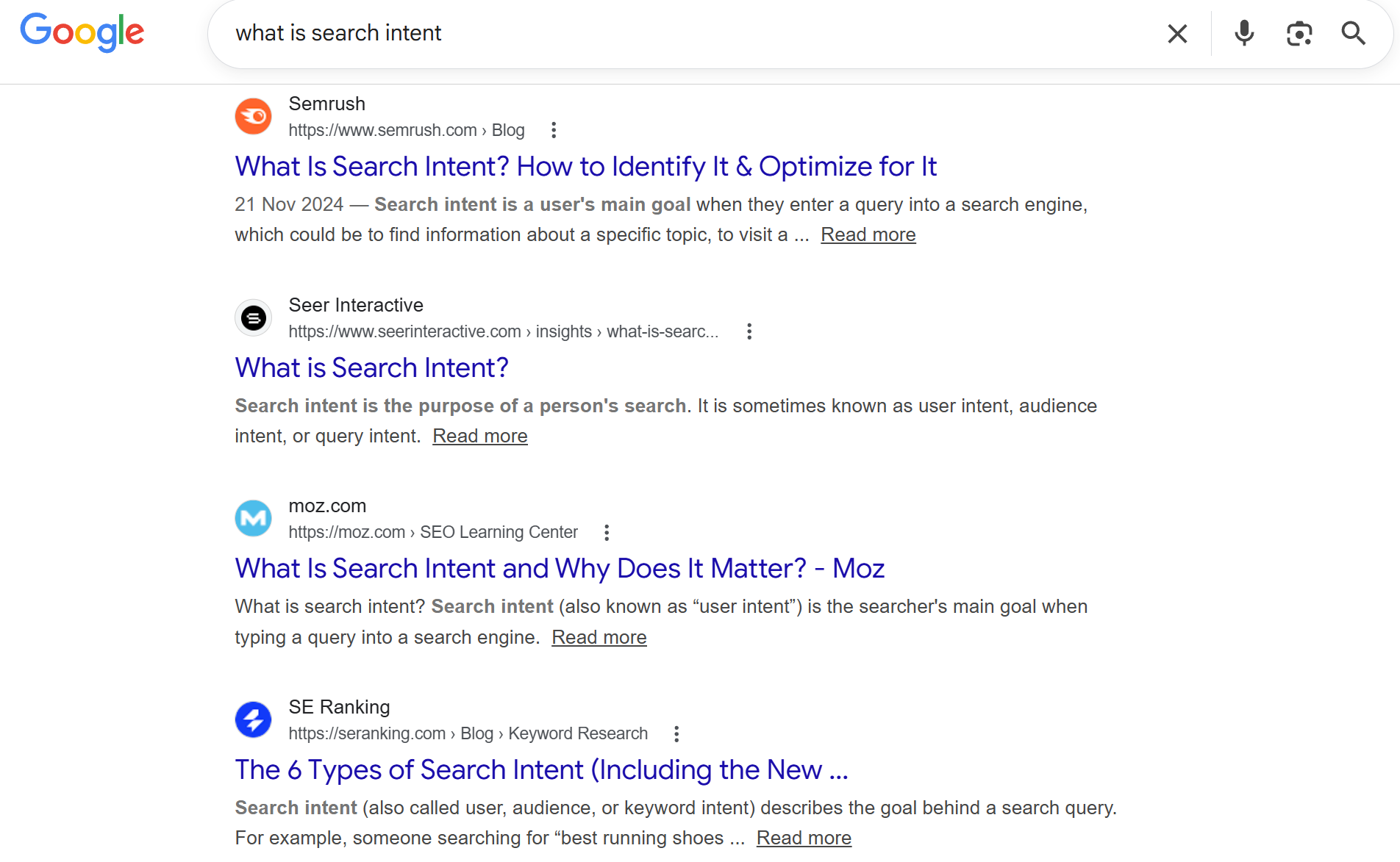Click the magnifying glass to search
This screenshot has height=862, width=1400.
click(1353, 34)
